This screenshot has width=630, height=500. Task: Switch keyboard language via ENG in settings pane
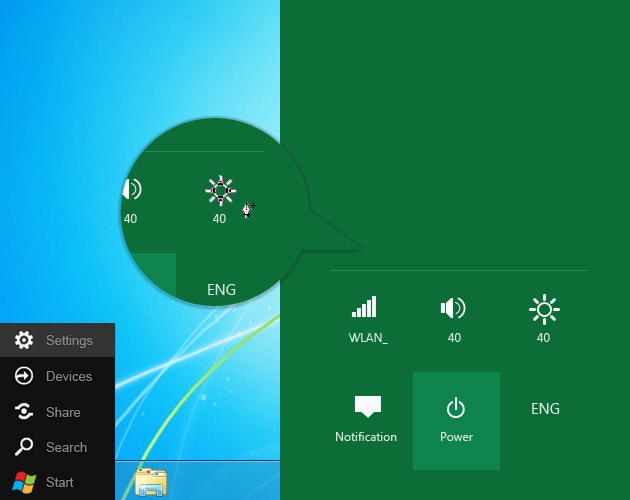tap(545, 409)
